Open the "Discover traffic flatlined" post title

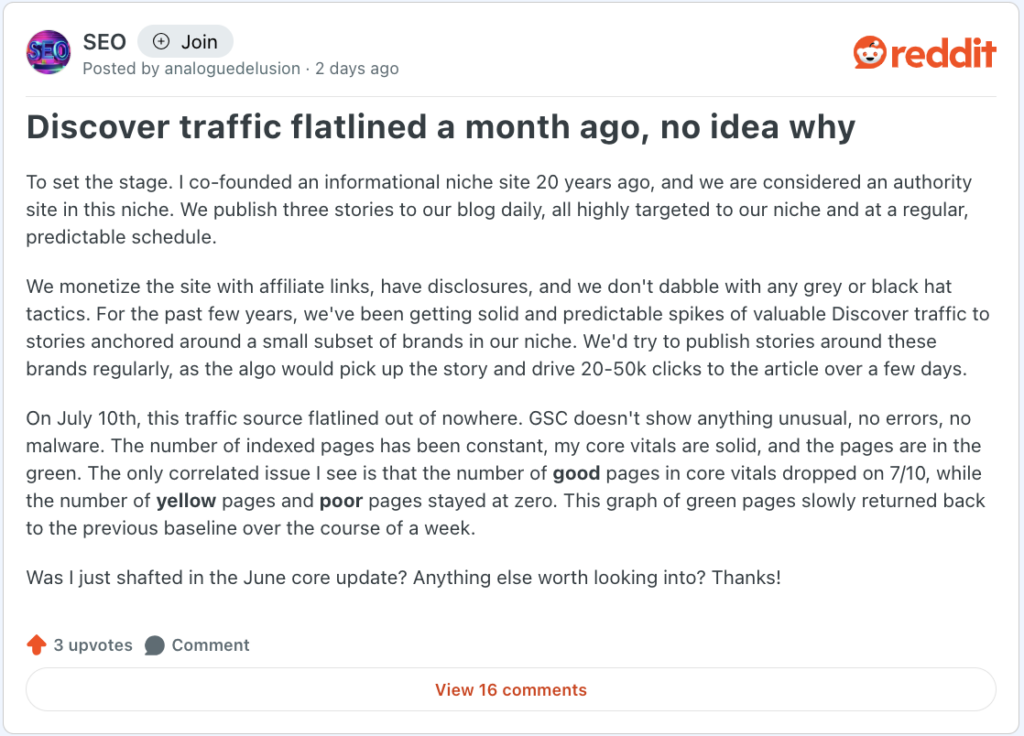click(440, 127)
